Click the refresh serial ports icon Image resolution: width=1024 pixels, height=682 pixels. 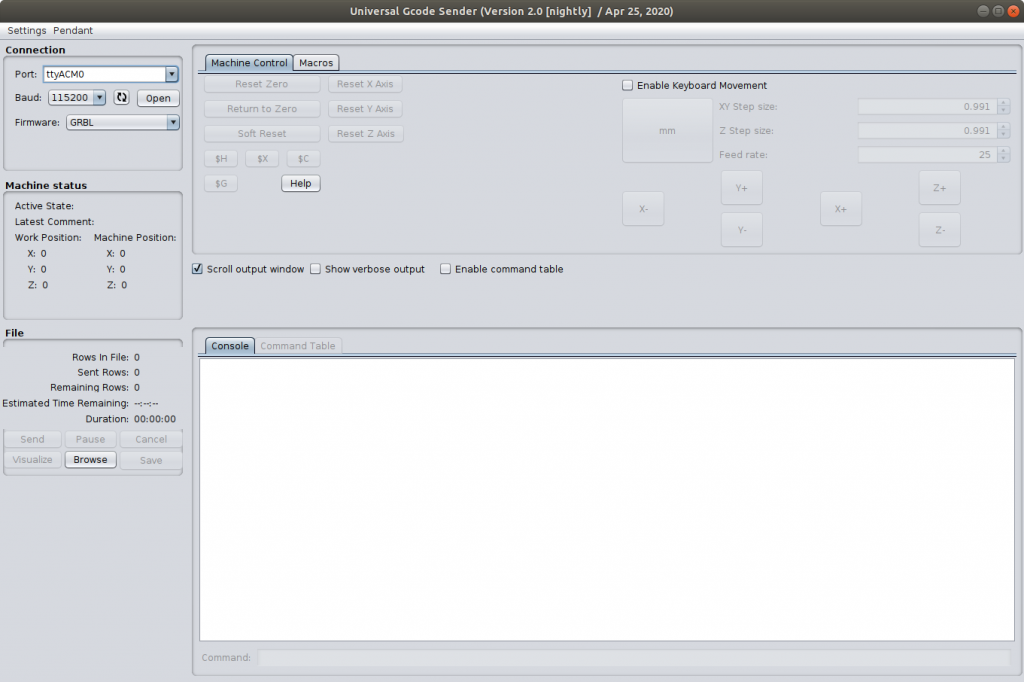click(122, 98)
